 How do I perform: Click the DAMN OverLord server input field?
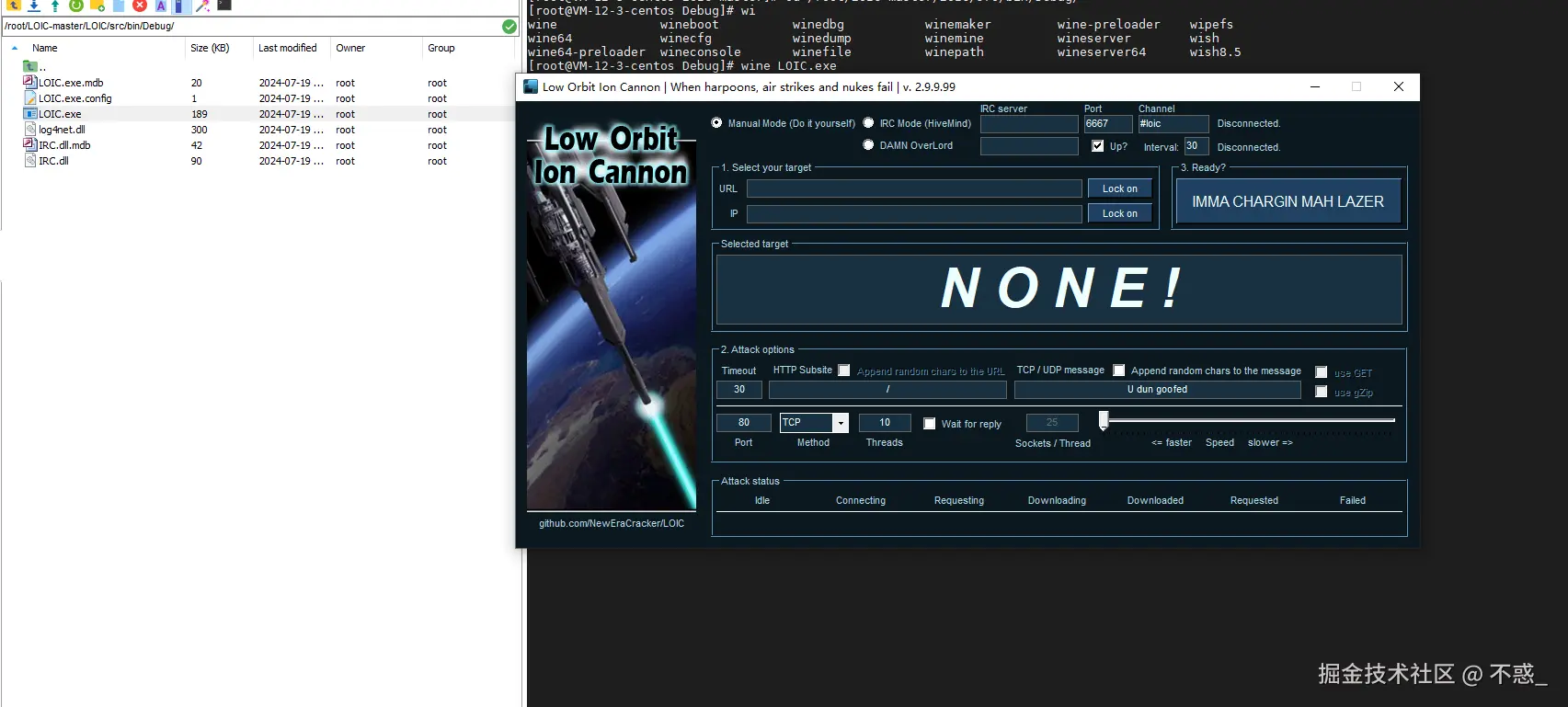[x=1029, y=146]
